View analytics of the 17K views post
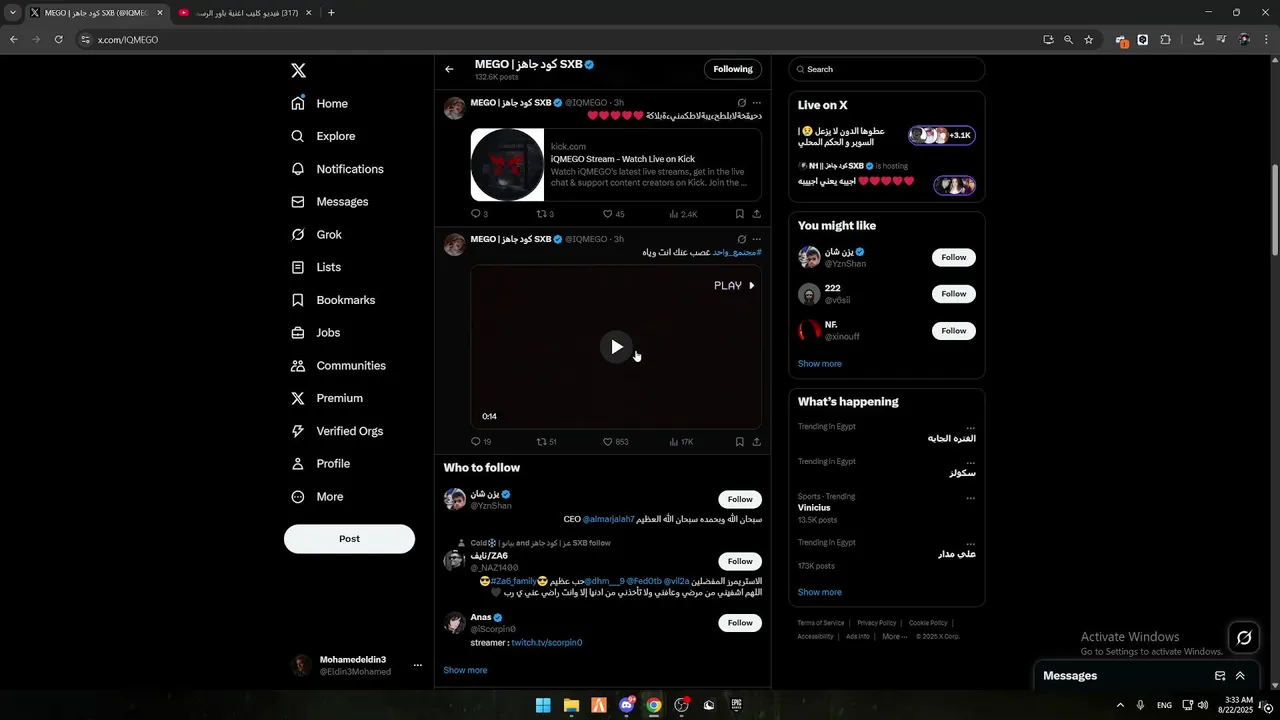The image size is (1280, 720). pos(681,442)
